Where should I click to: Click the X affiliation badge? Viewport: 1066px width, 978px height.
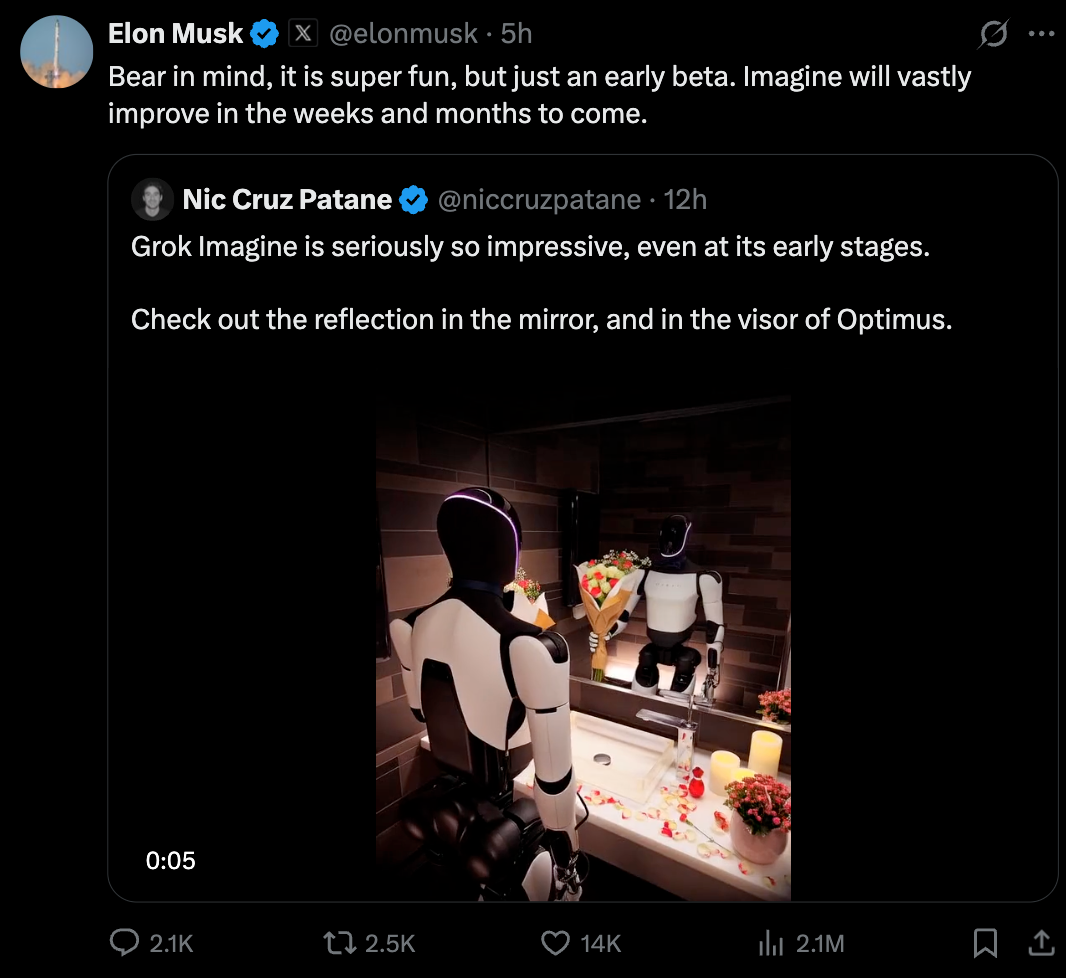point(303,34)
